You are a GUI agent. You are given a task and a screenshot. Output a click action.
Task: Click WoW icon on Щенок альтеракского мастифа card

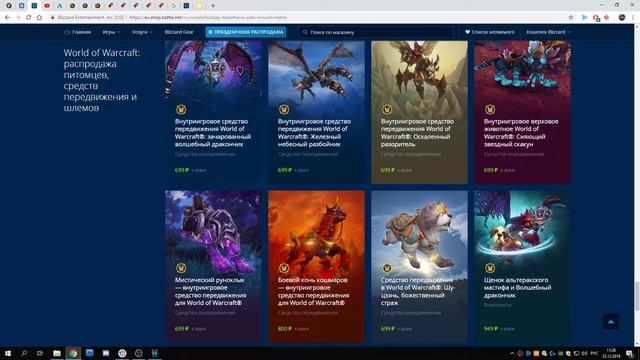pos(490,268)
